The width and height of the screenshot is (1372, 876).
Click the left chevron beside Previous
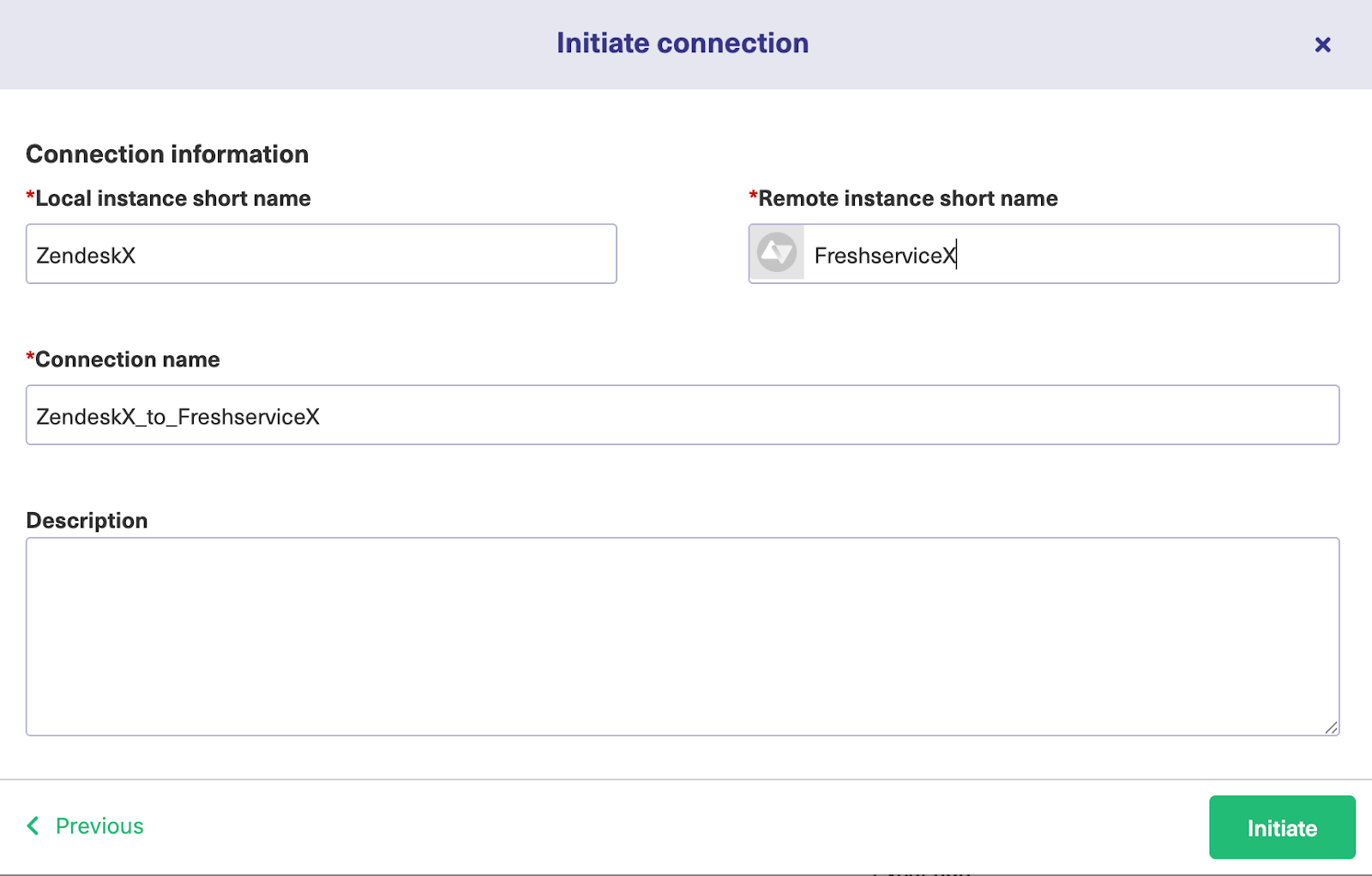[x=33, y=825]
